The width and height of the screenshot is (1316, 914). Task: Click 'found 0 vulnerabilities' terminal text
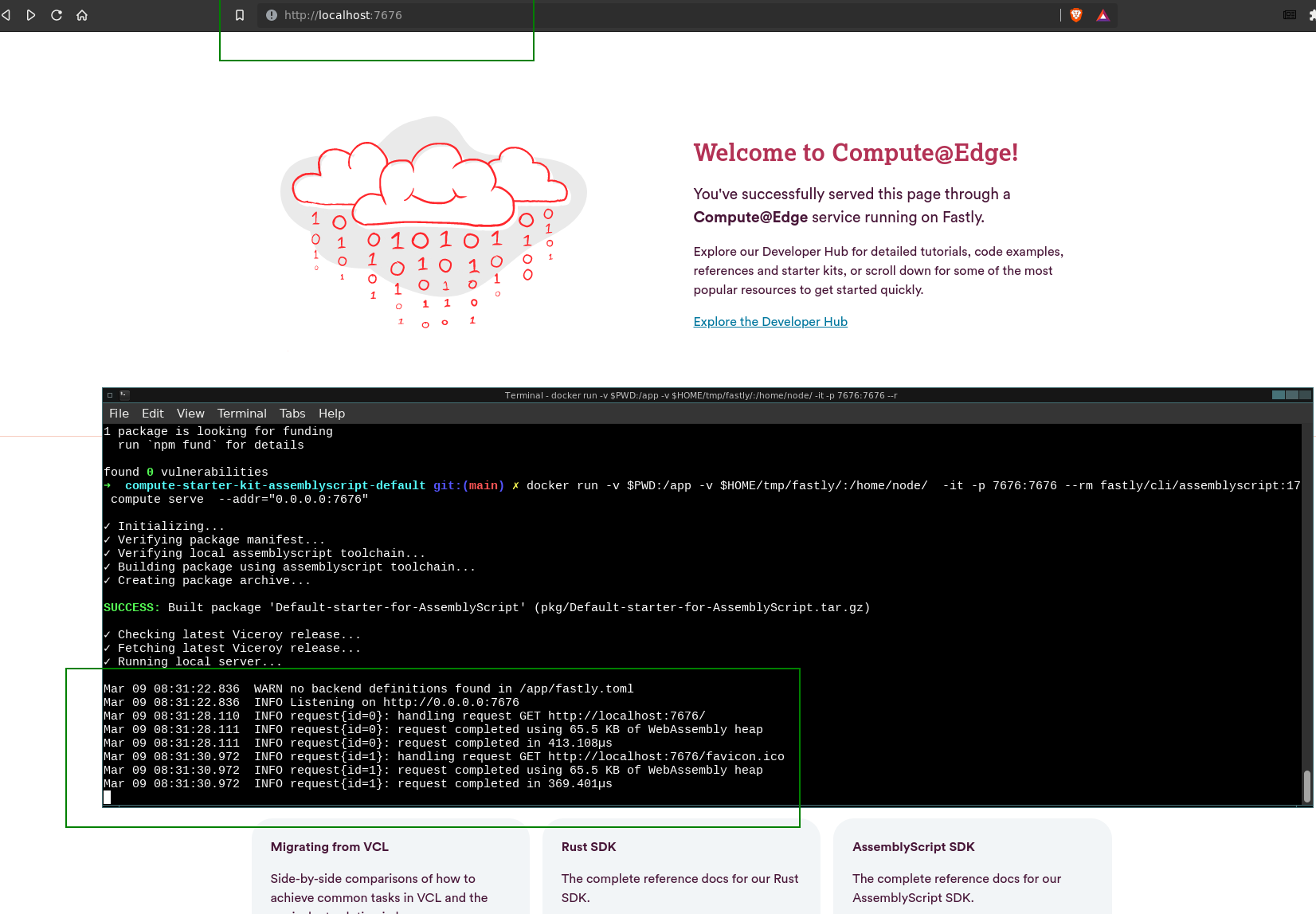click(186, 472)
